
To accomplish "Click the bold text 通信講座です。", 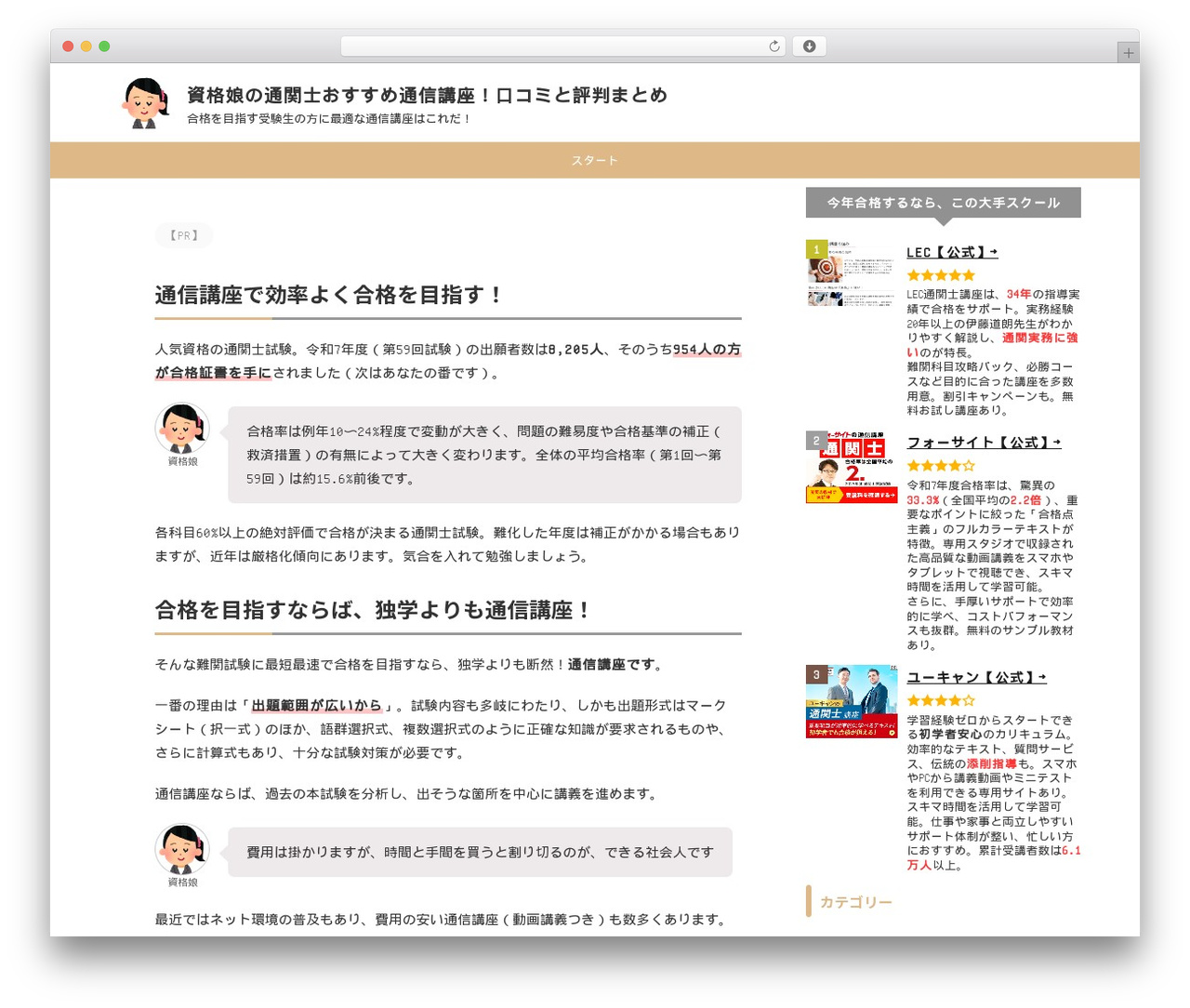I will 615,665.
